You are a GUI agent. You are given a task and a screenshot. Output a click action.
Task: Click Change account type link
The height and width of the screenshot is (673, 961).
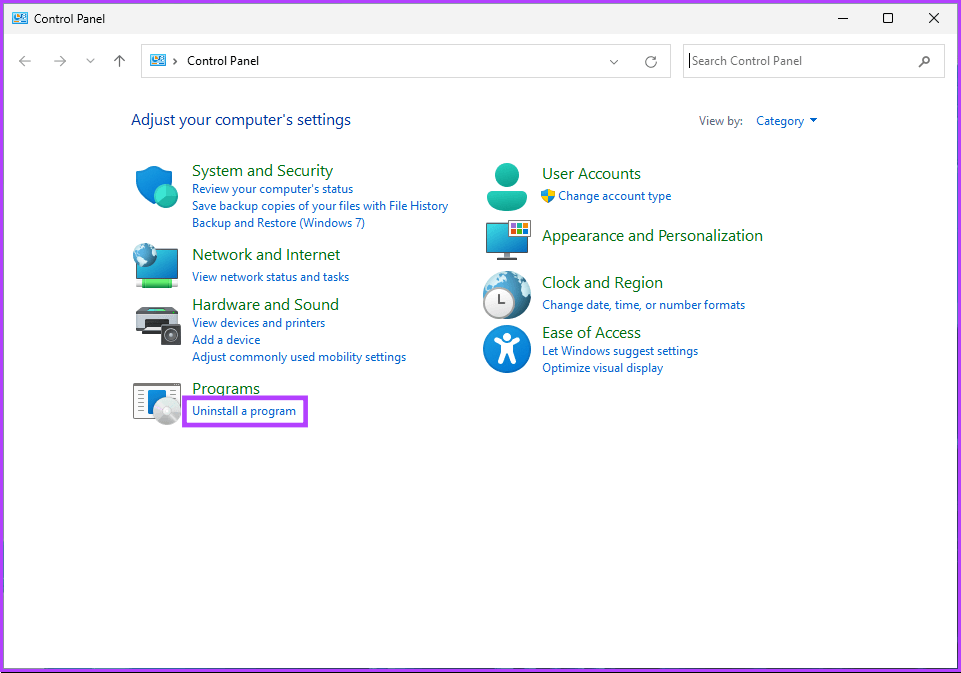[615, 196]
